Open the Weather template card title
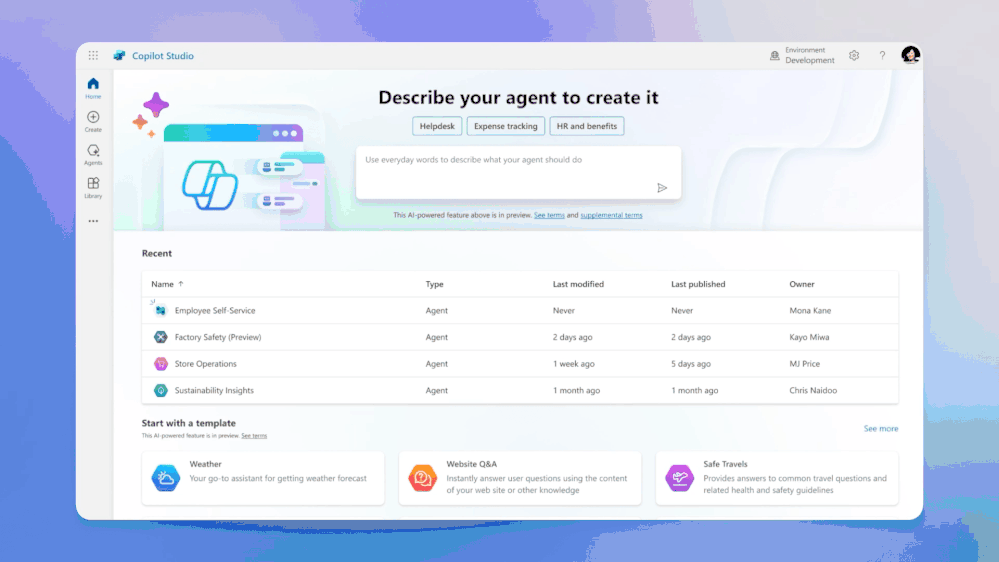999x562 pixels. pos(205,464)
